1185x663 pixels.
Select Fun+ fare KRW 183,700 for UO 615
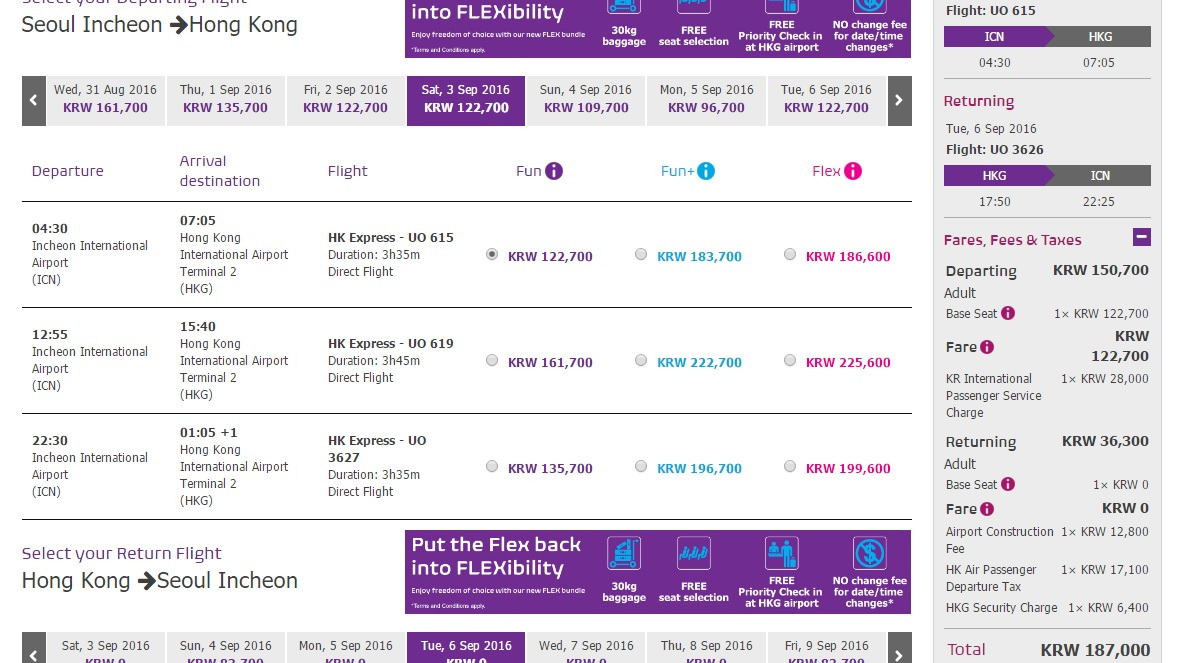[641, 255]
